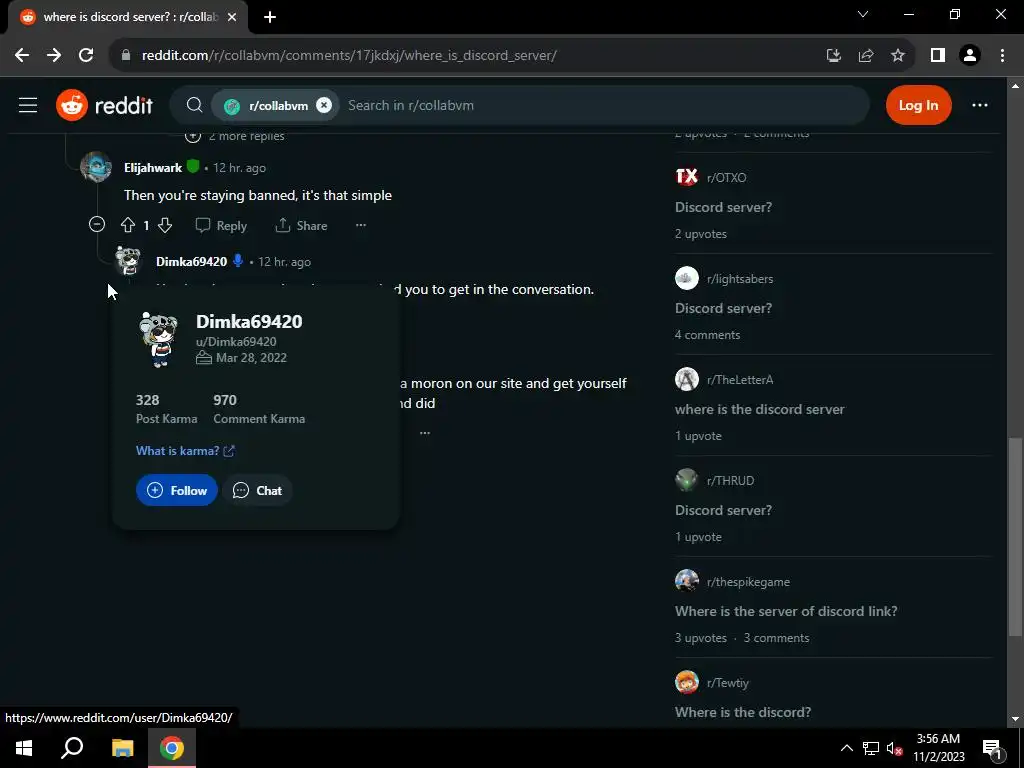This screenshot has width=1024, height=768.
Task: Open the r/THRUD community link
Action: pyautogui.click(x=730, y=481)
